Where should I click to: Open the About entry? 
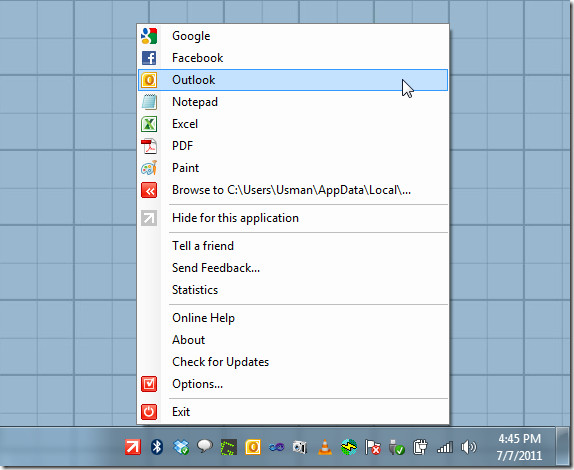click(x=293, y=340)
